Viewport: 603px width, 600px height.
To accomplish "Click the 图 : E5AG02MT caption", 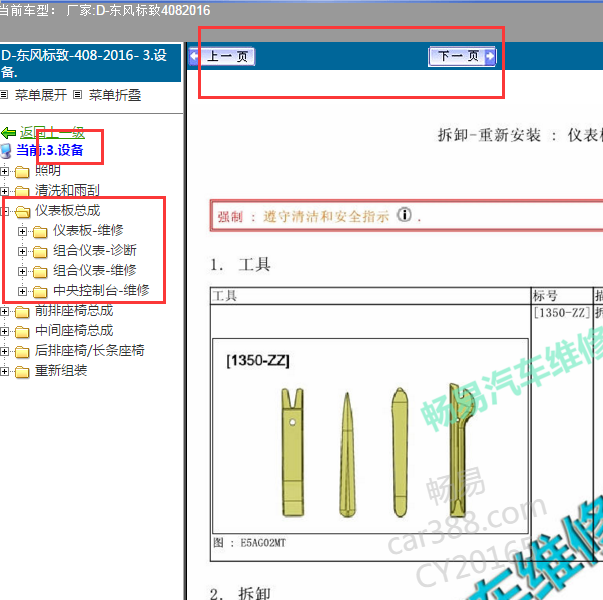I will tap(250, 543).
